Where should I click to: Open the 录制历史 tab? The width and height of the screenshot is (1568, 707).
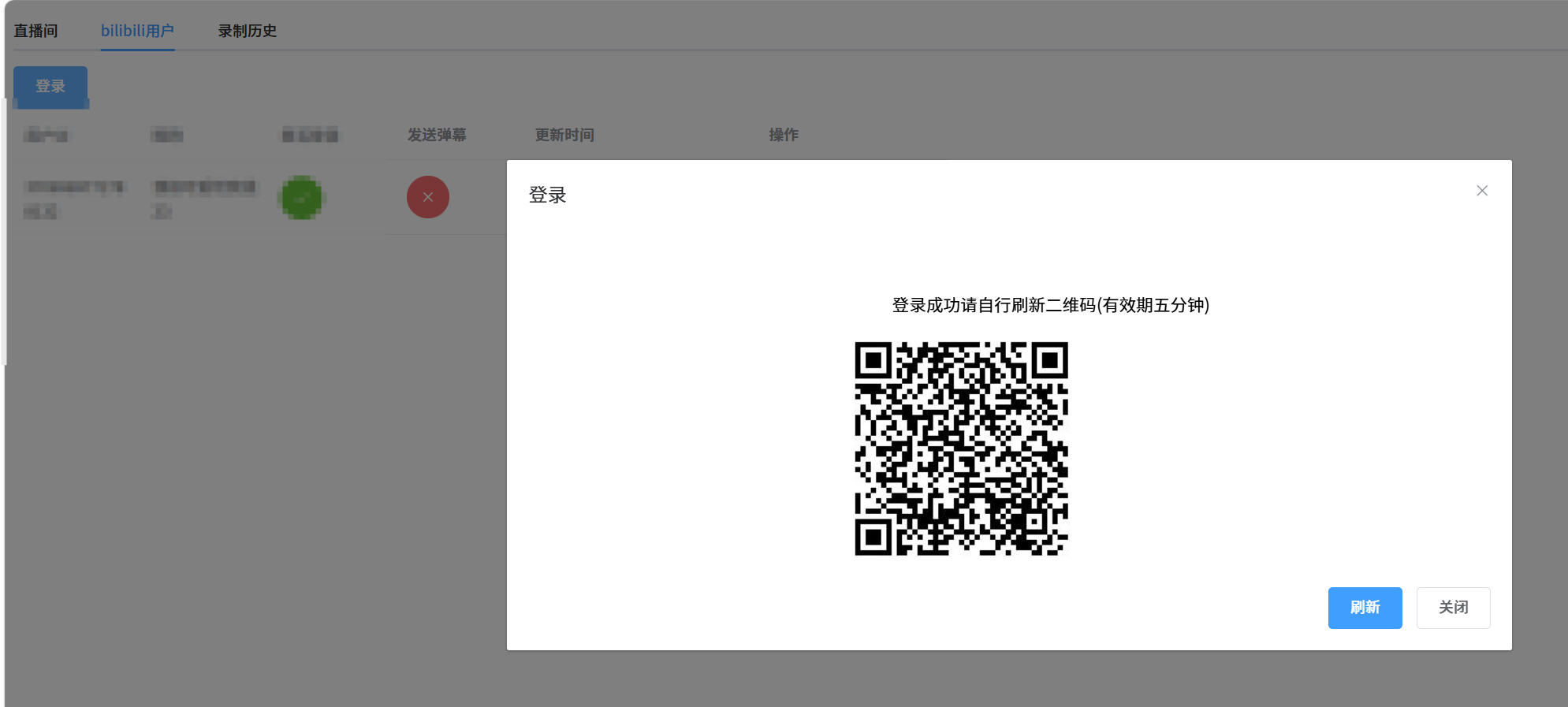pyautogui.click(x=247, y=31)
